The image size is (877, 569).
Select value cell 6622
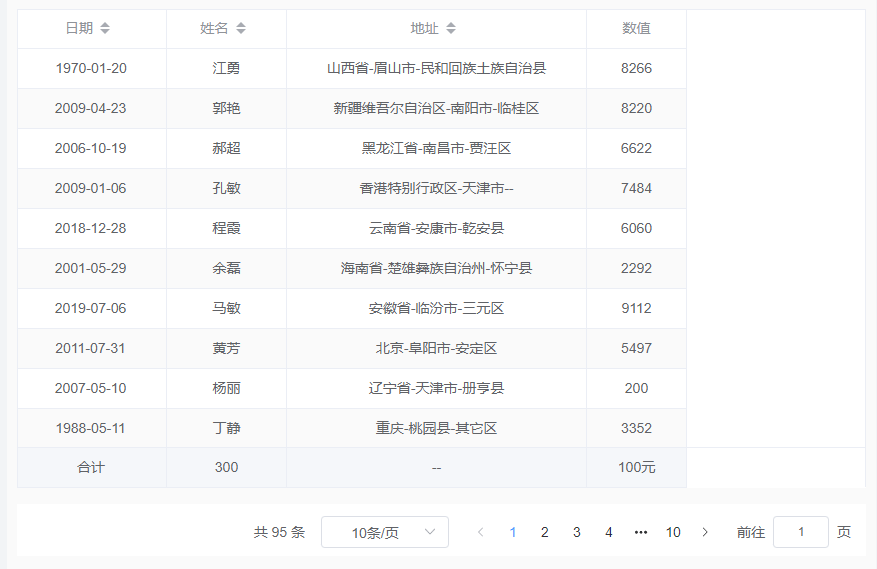pyautogui.click(x=636, y=148)
